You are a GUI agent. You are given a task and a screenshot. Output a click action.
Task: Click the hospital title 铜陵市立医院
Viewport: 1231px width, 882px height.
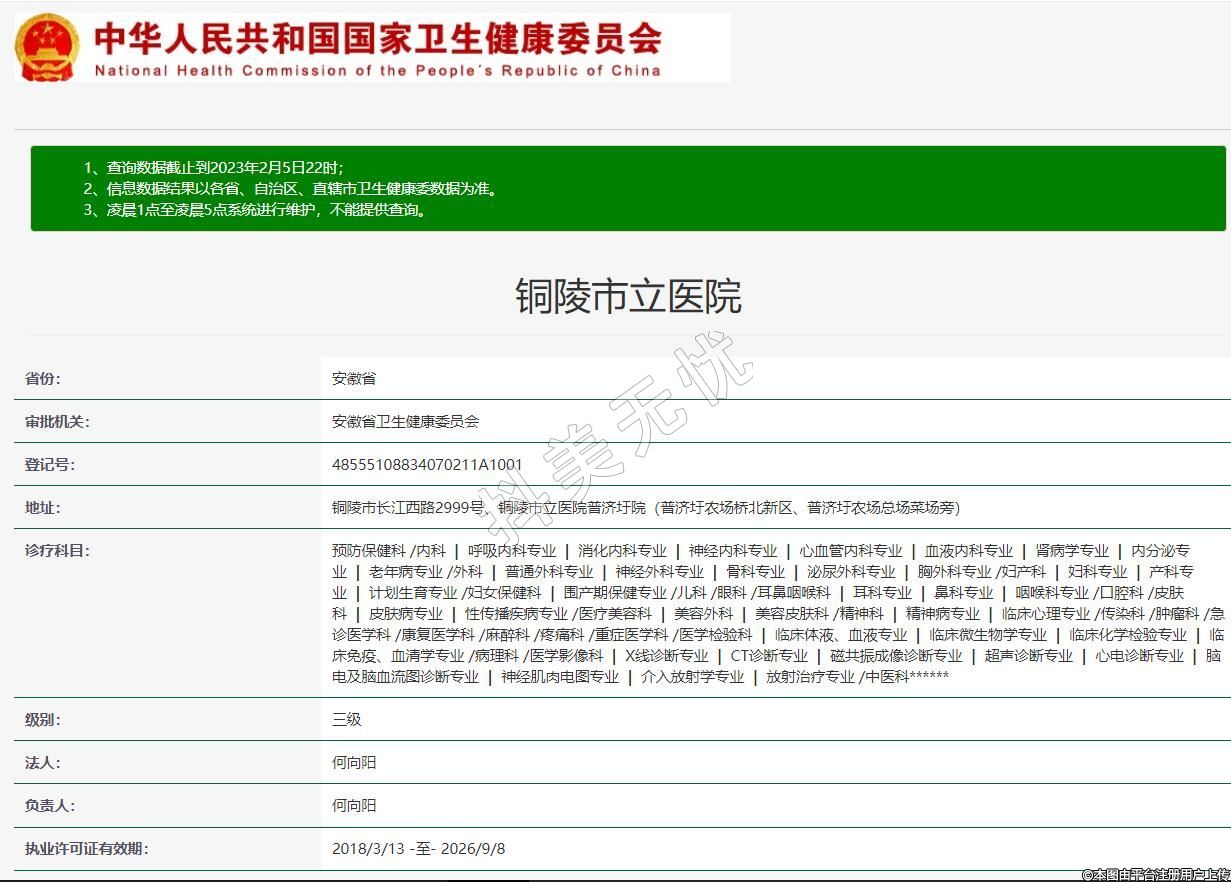tap(628, 296)
